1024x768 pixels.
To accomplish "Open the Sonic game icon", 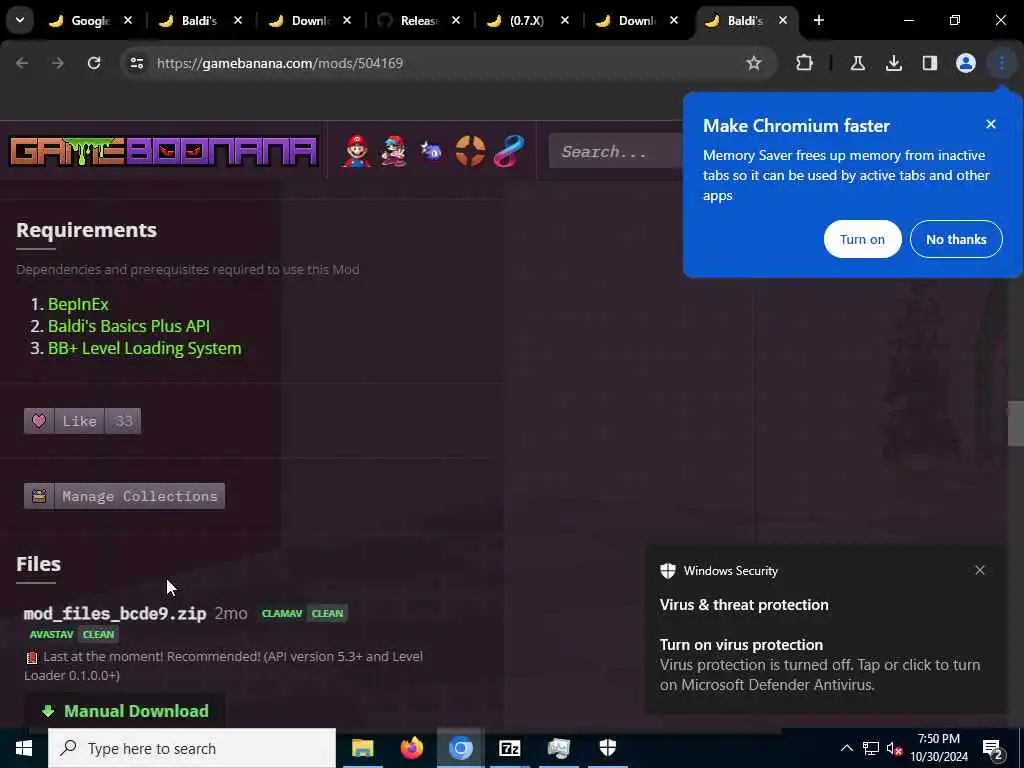I will pyautogui.click(x=432, y=151).
